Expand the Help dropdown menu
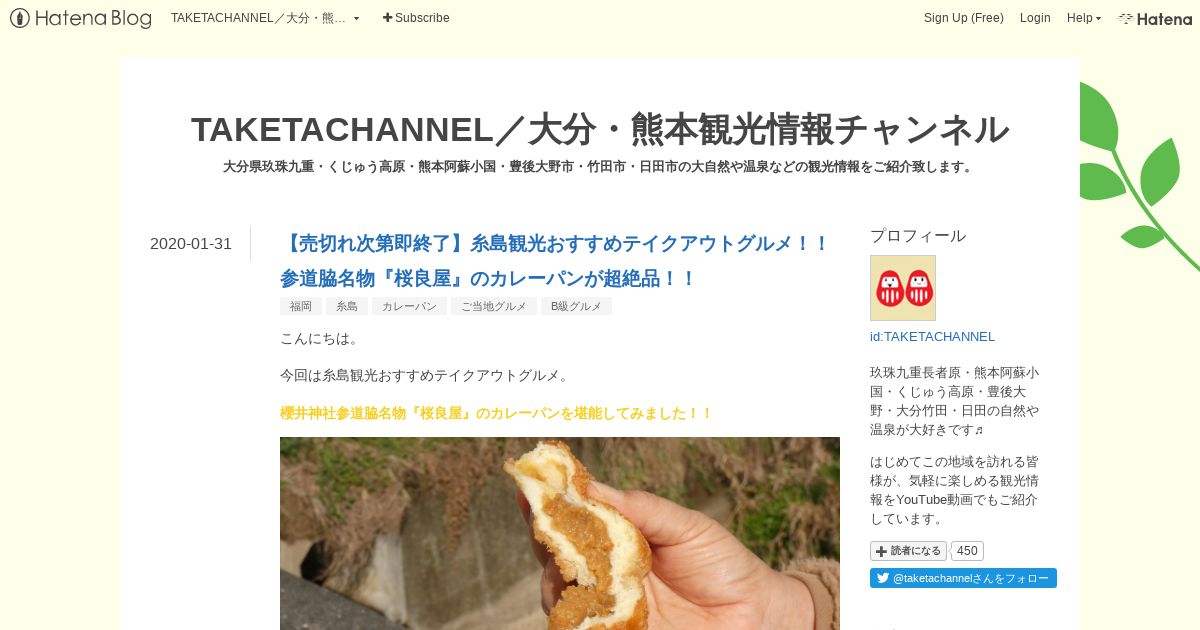 (1084, 18)
